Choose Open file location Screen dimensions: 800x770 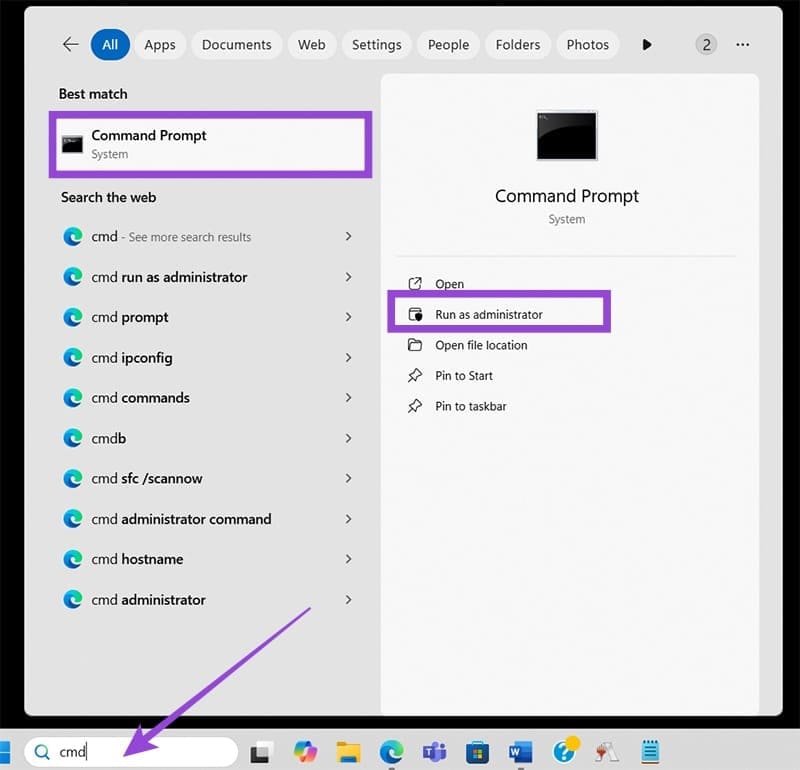481,345
